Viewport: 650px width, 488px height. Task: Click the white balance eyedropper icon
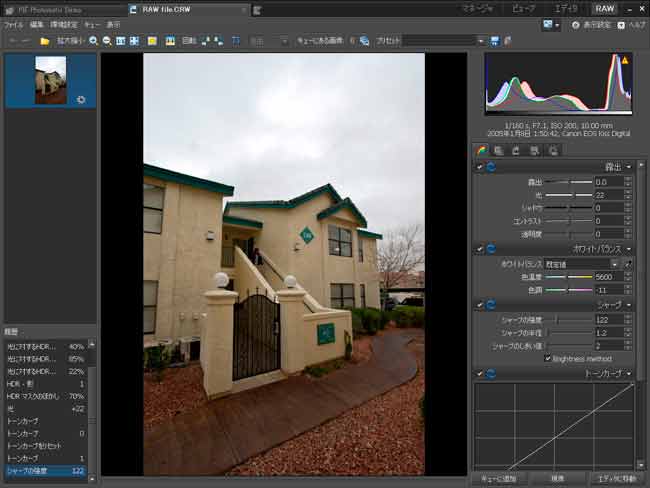pyautogui.click(x=628, y=263)
